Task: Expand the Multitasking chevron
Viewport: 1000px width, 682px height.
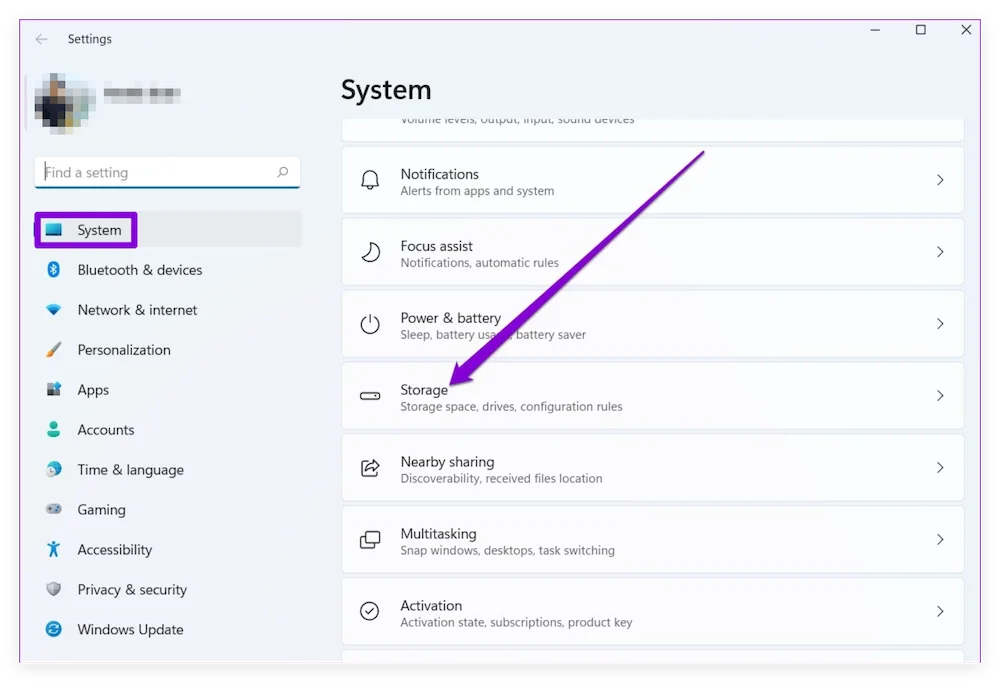Action: [940, 539]
